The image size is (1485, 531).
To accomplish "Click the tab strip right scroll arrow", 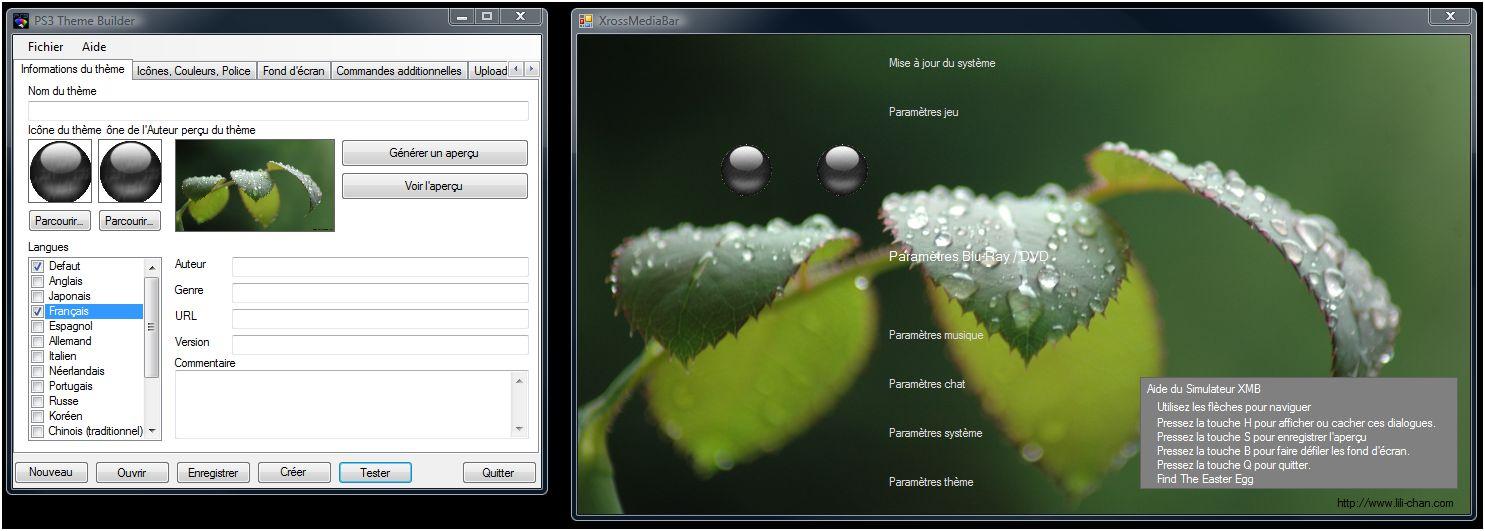I will tap(531, 70).
